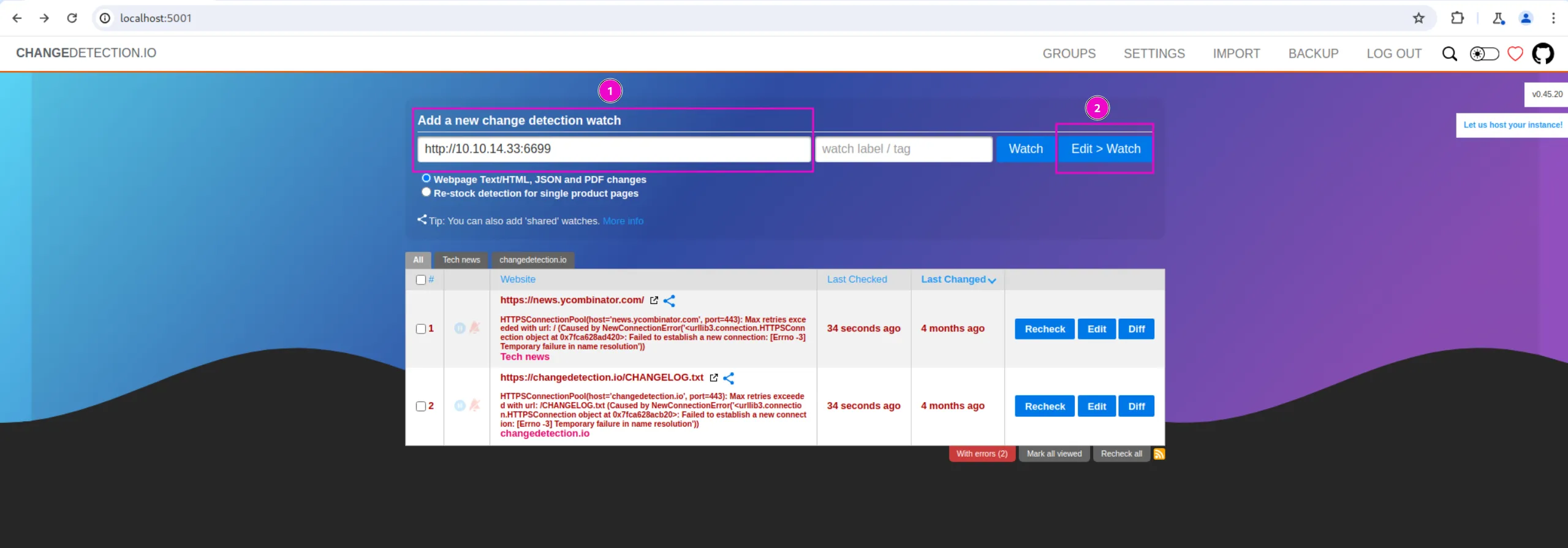Select Re-stock detection for single product pages
Viewport: 1568px width, 548px height.
[x=426, y=192]
